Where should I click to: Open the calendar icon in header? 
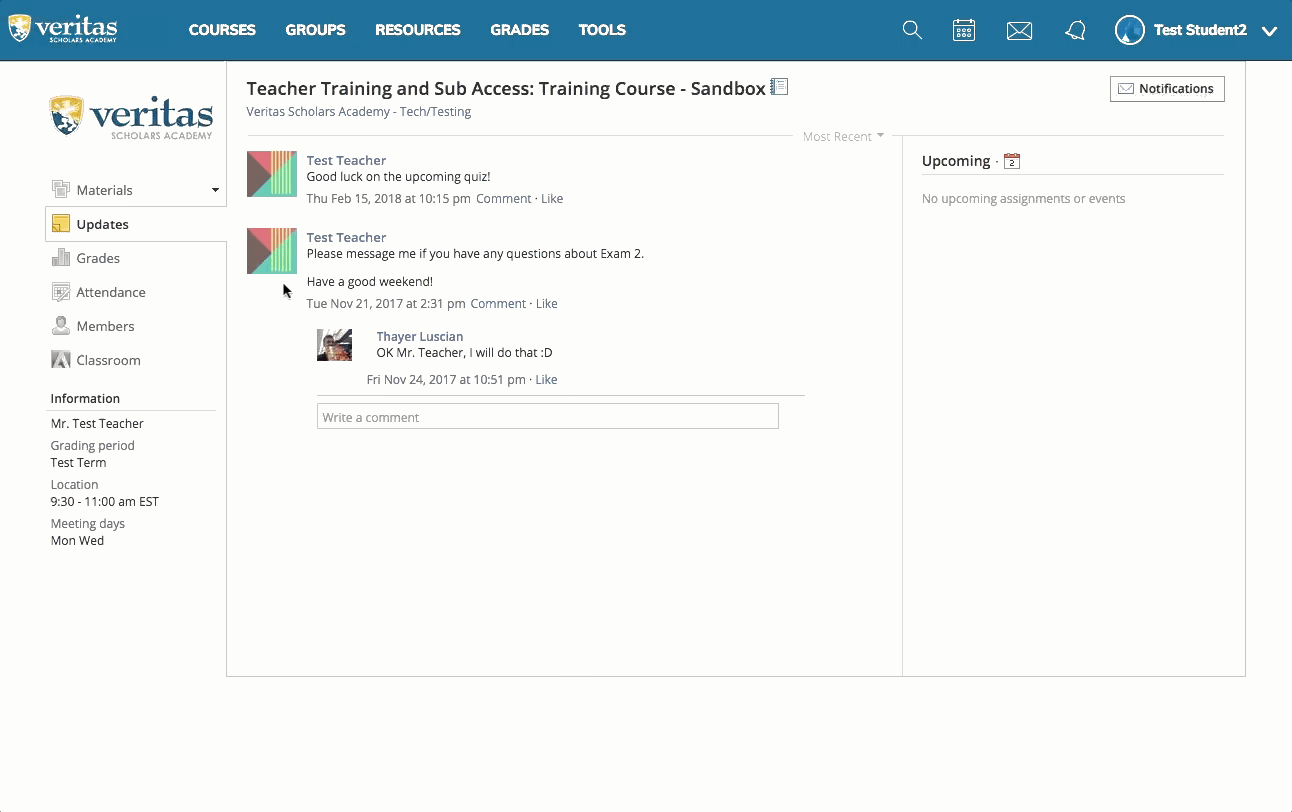tap(964, 30)
